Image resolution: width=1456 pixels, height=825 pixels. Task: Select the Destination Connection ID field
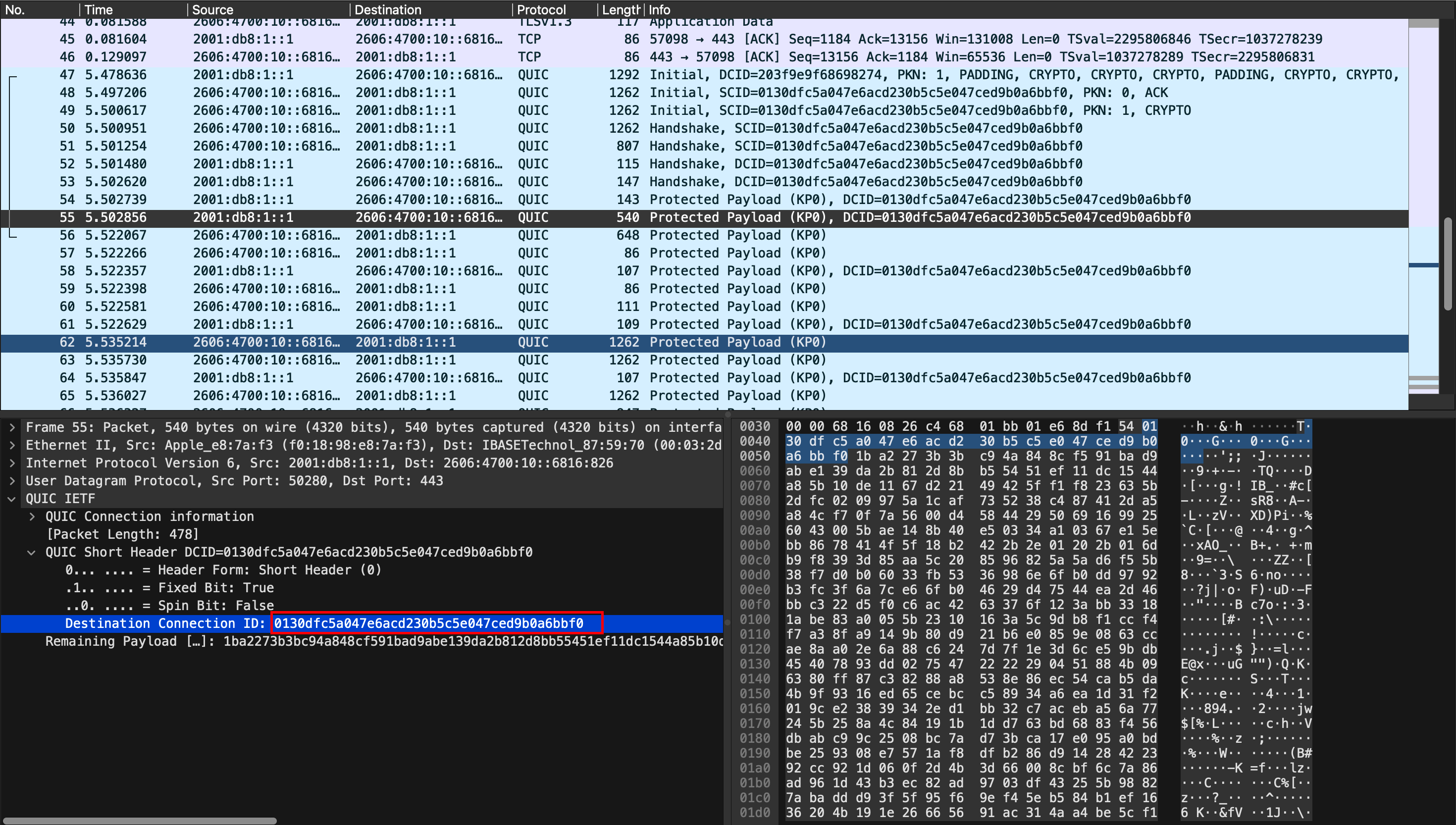362,623
